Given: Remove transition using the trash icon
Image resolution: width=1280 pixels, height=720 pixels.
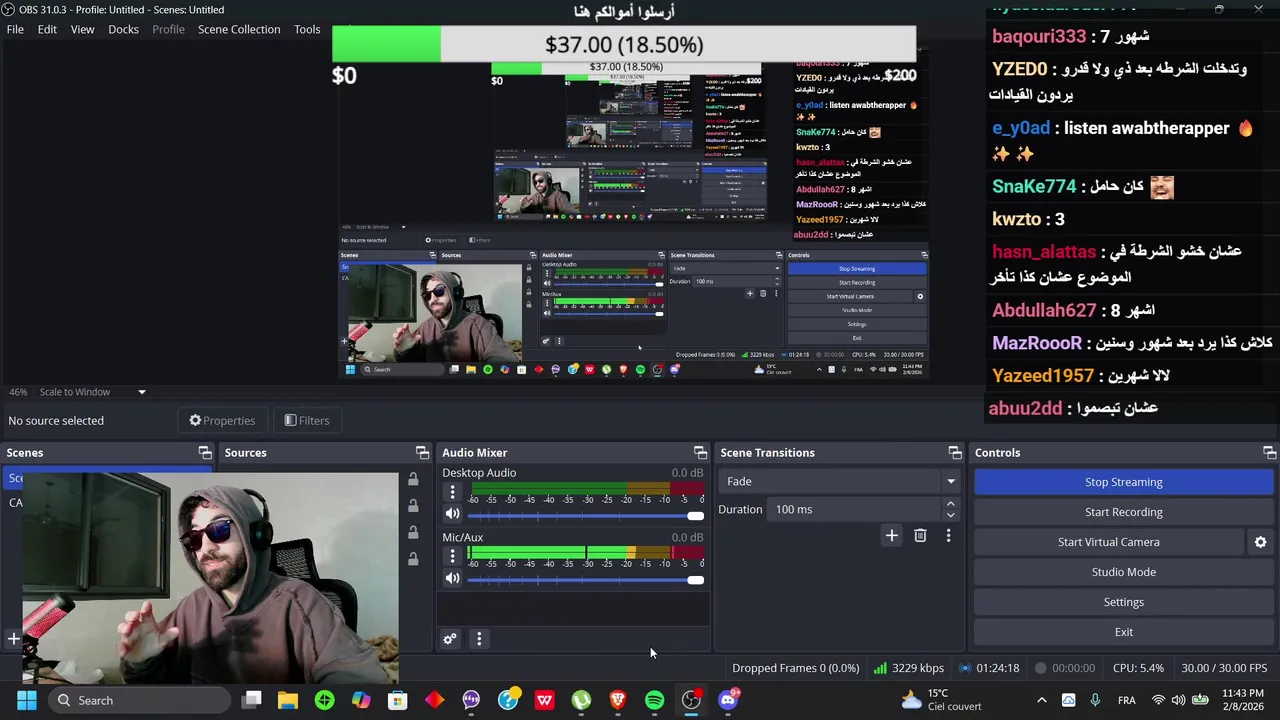Looking at the screenshot, I should click(x=920, y=536).
